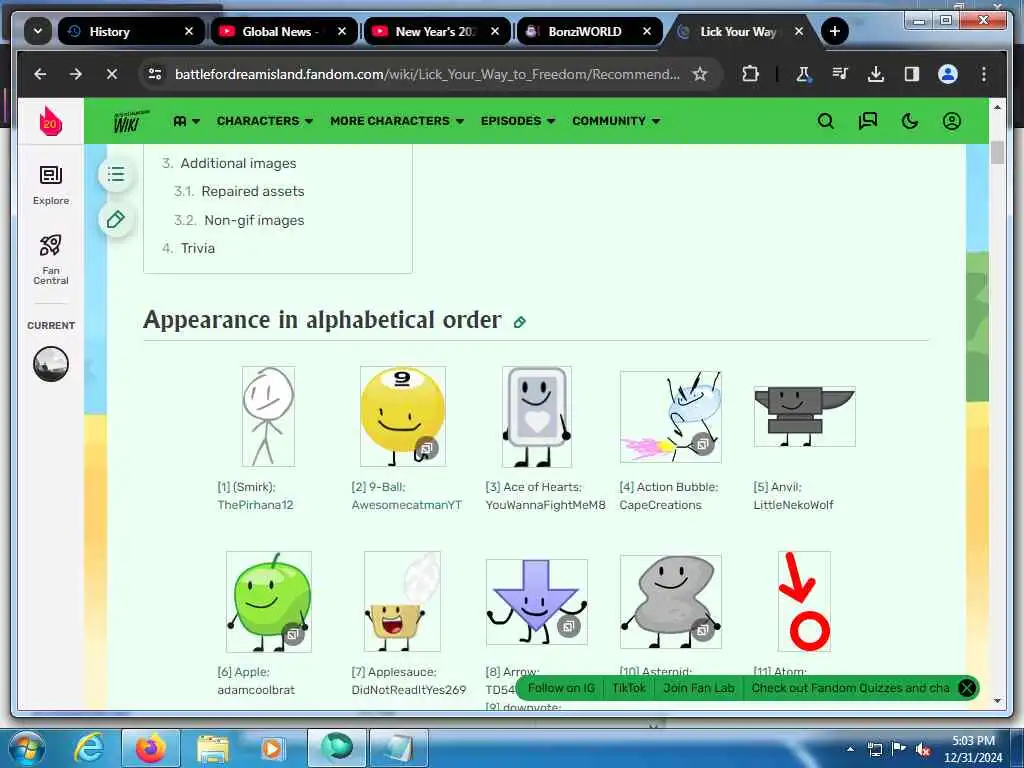
Task: Jump to Additional images in contents
Action: click(x=238, y=163)
